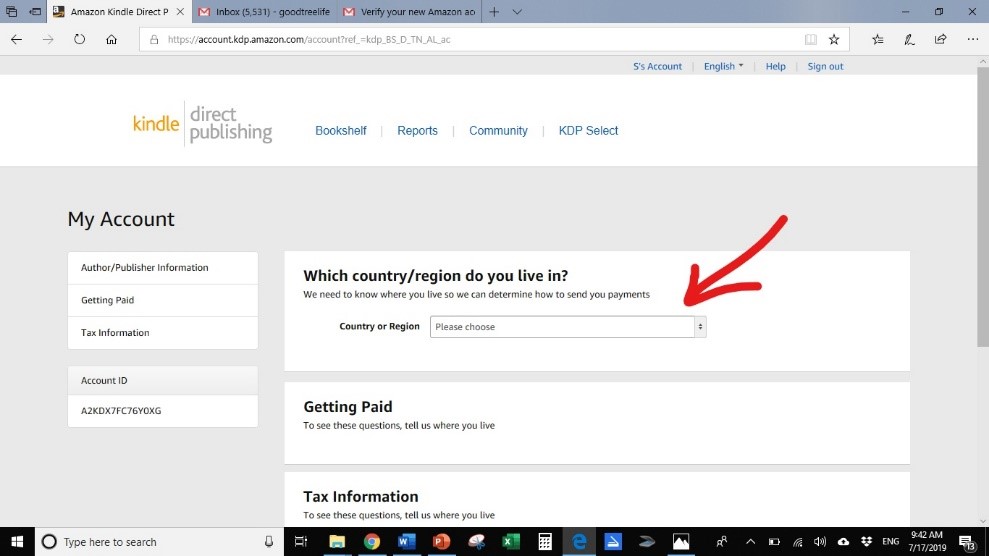This screenshot has width=989, height=556.
Task: Click the ENG input language indicator
Action: click(891, 542)
